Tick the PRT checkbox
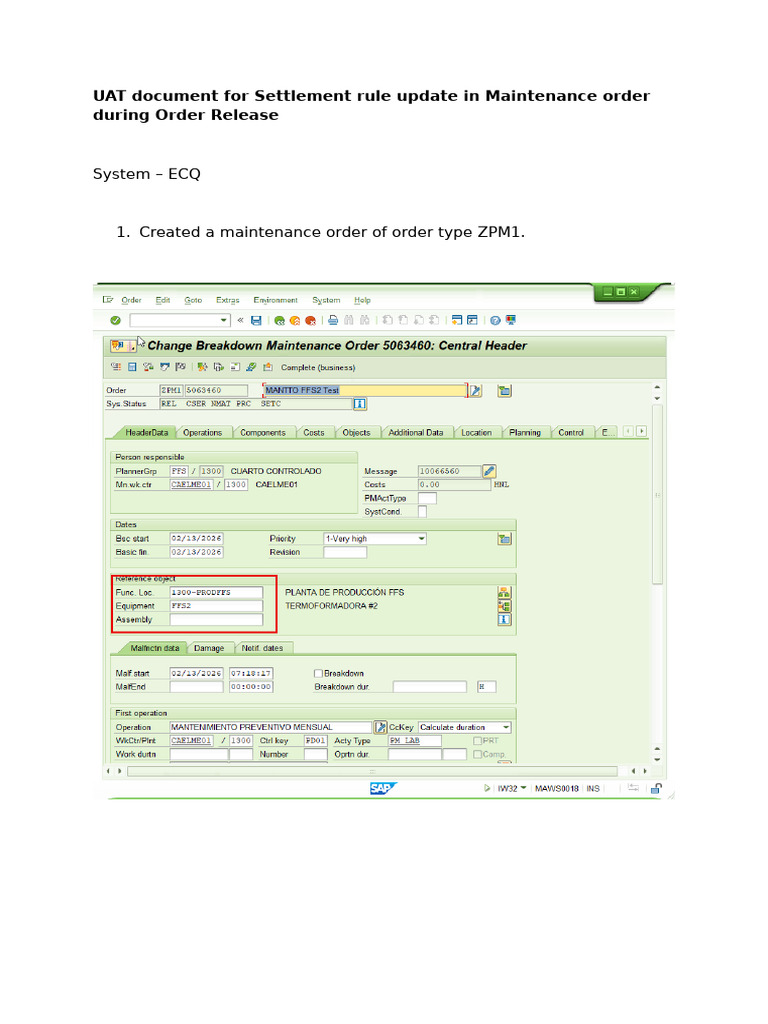This screenshot has width=768, height=1024. pyautogui.click(x=477, y=741)
